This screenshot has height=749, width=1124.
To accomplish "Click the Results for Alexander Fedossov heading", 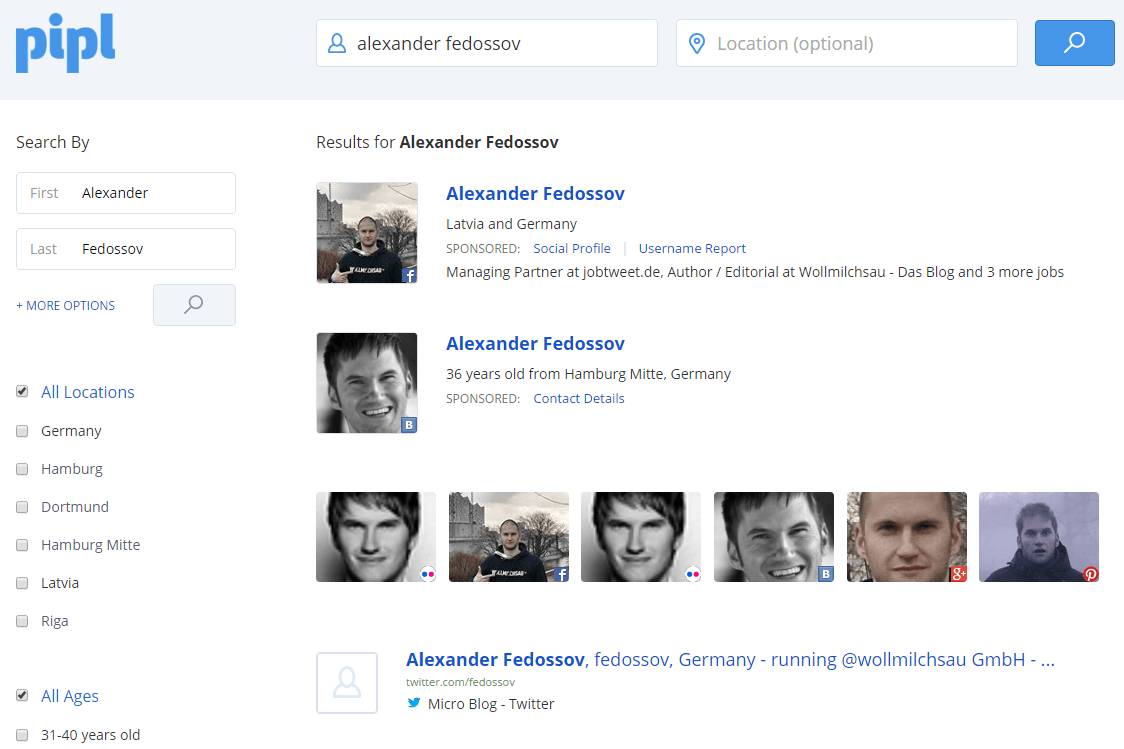I will tap(437, 143).
